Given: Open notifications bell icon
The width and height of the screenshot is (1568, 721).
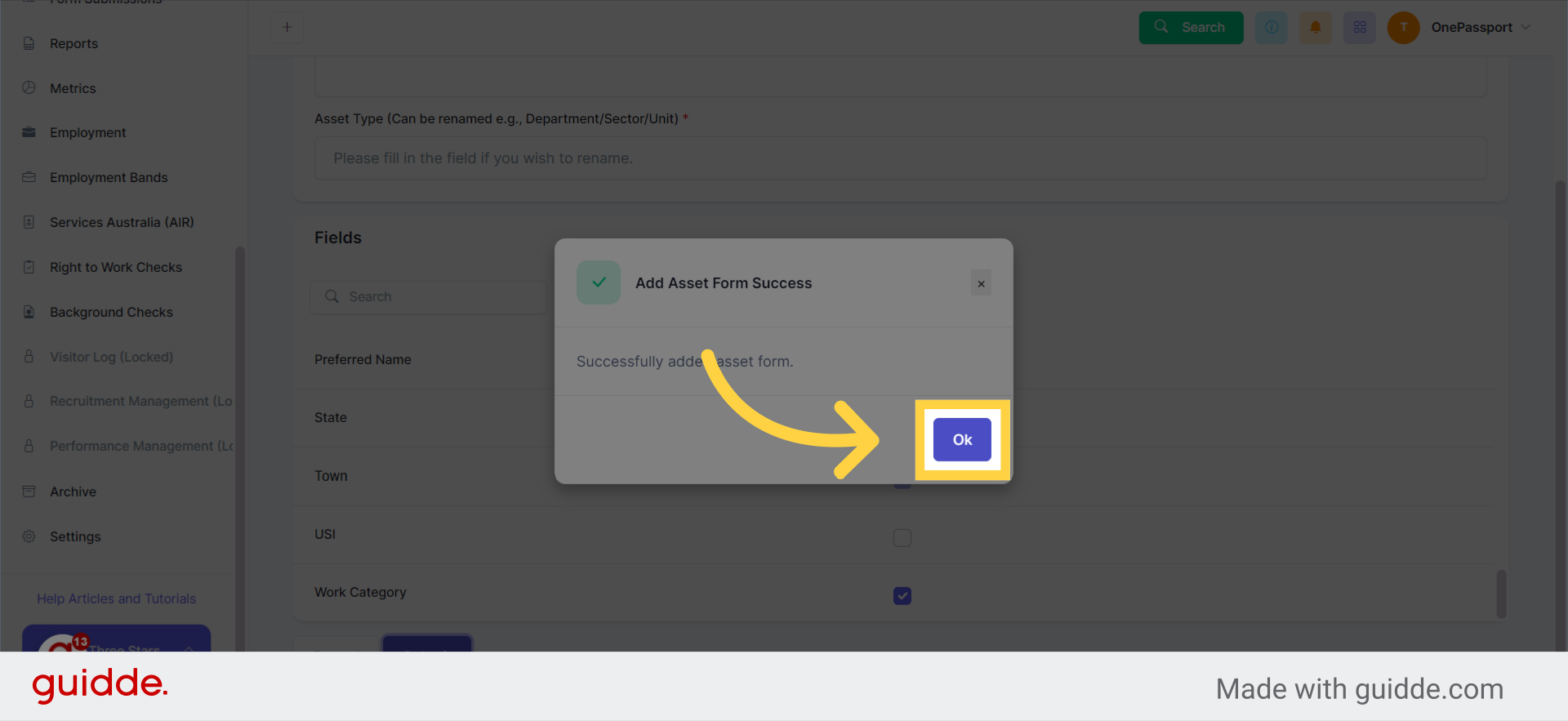Looking at the screenshot, I should [1315, 27].
